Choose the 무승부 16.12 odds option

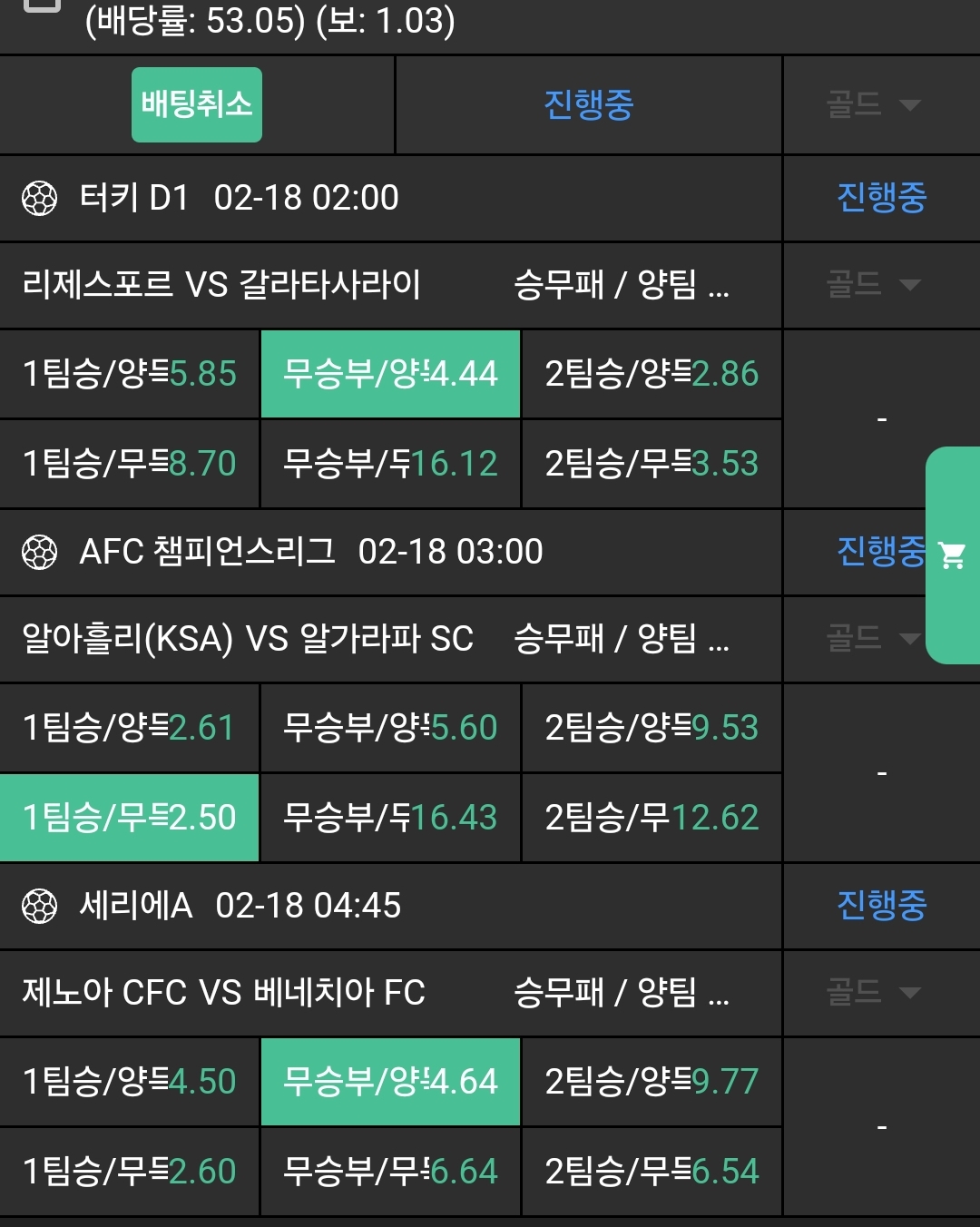(390, 464)
